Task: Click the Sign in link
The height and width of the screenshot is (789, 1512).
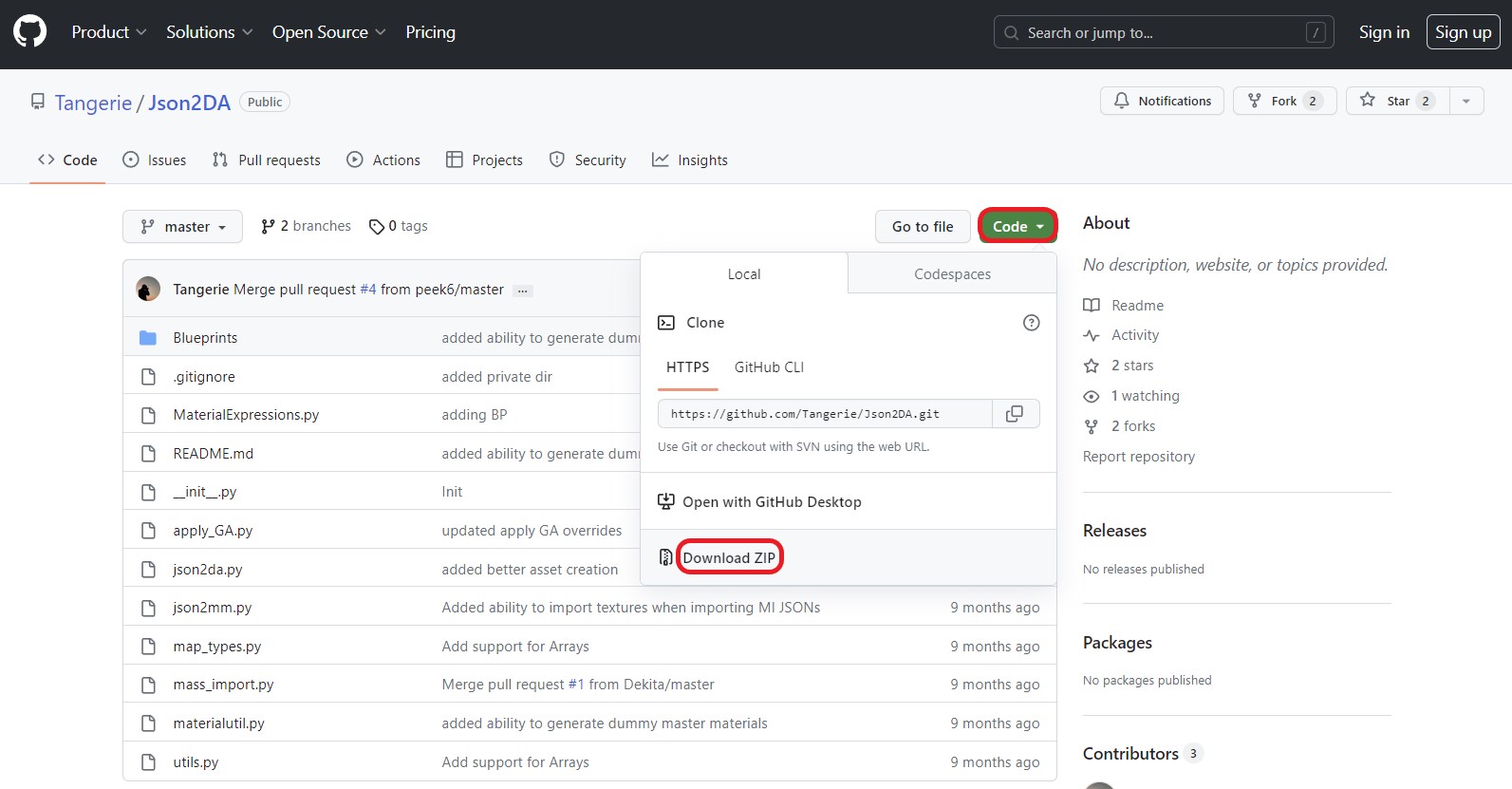Action: click(1384, 32)
